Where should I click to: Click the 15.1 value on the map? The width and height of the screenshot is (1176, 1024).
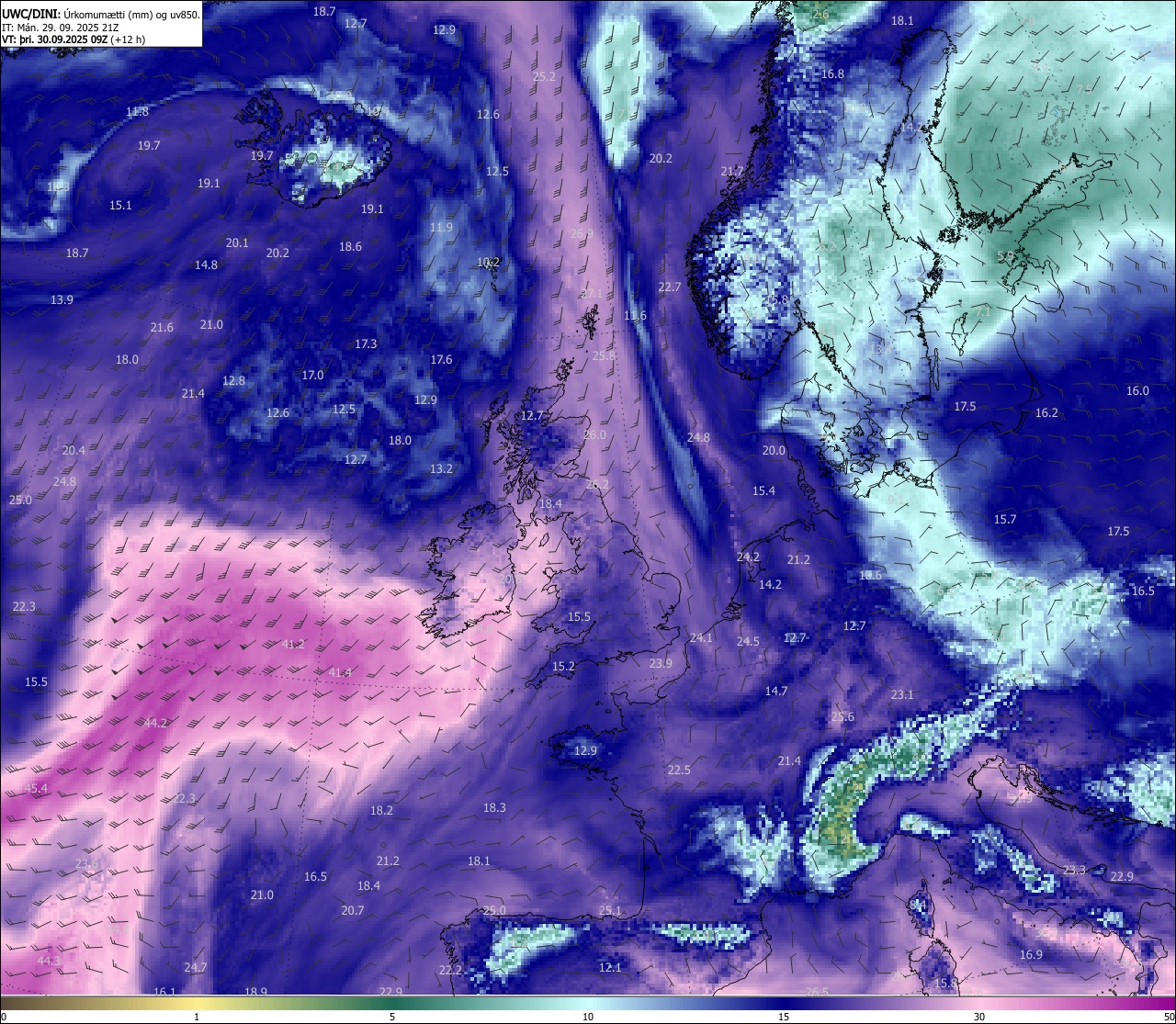click(120, 205)
